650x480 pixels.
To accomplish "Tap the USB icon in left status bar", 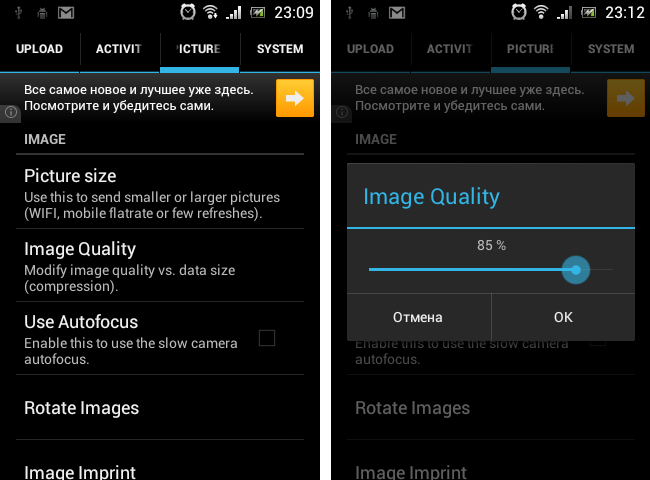I will 18,13.
